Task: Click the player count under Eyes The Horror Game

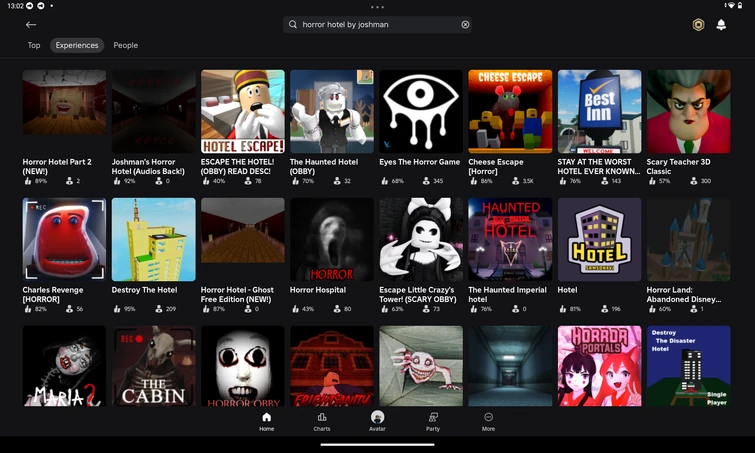Action: tap(433, 181)
